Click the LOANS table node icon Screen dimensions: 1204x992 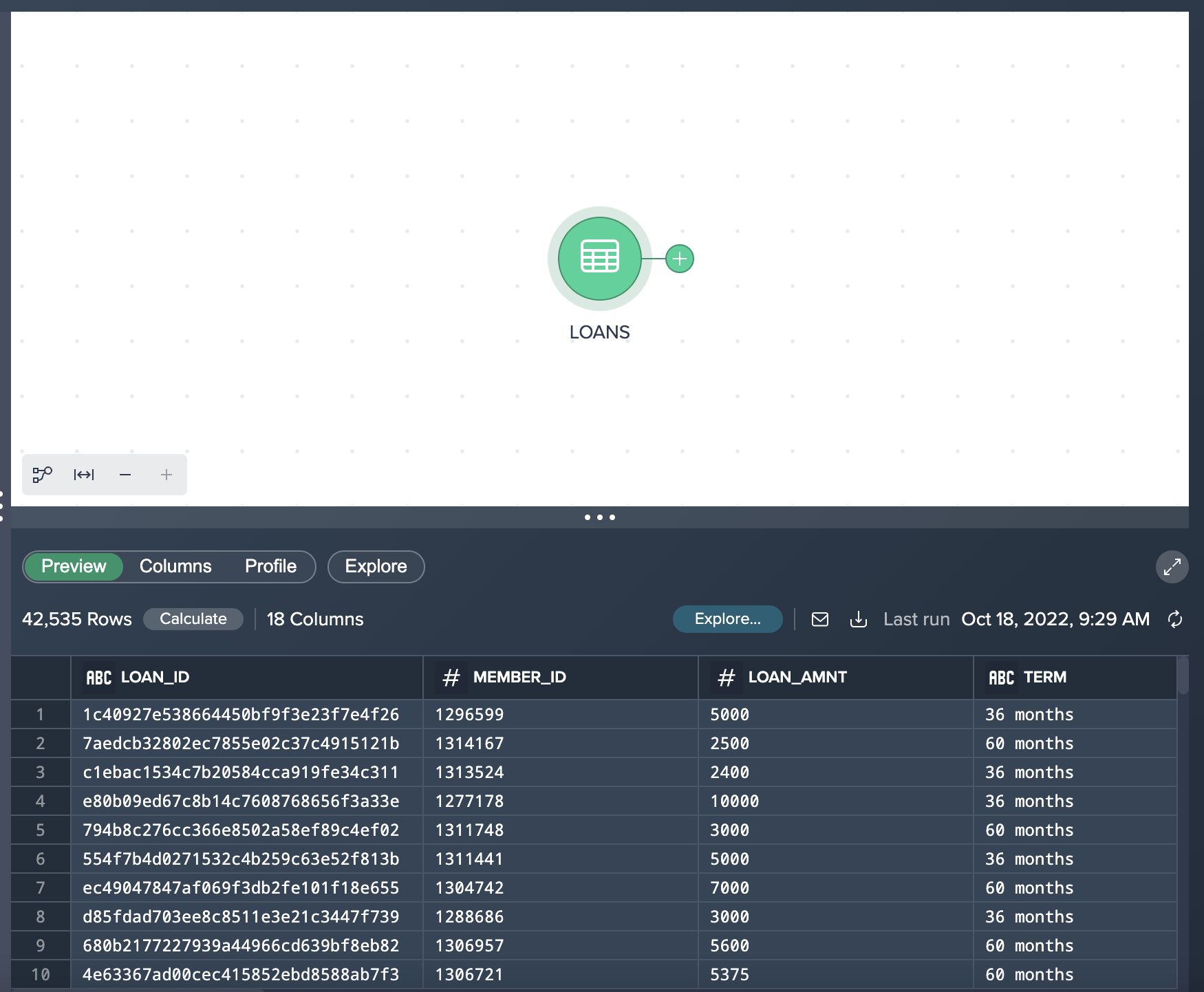pos(599,259)
